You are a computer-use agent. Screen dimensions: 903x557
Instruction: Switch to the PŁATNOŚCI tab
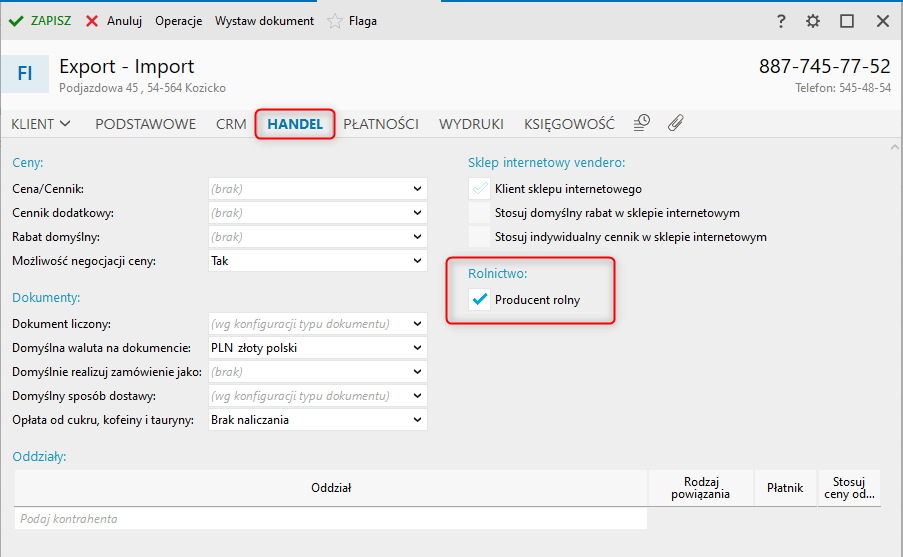381,124
